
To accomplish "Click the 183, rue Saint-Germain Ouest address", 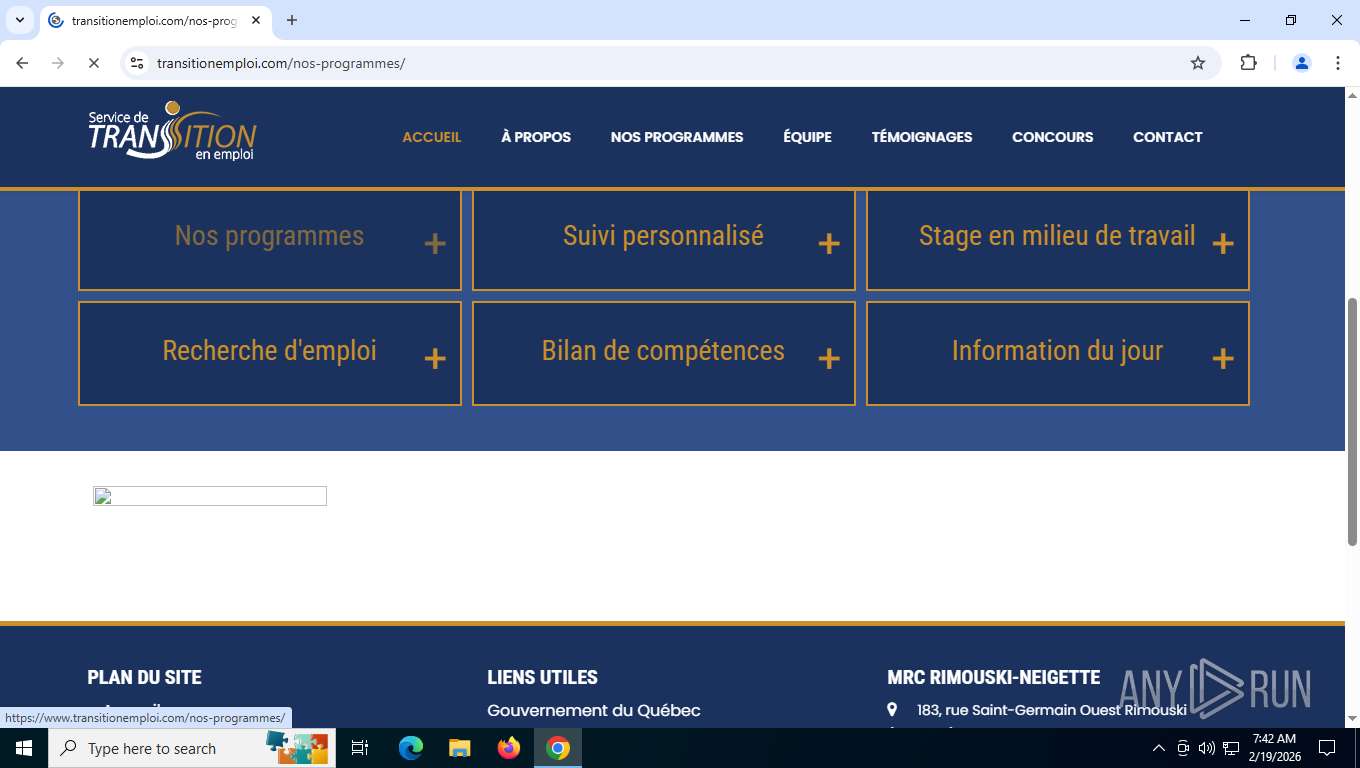I will pyautogui.click(x=1052, y=710).
